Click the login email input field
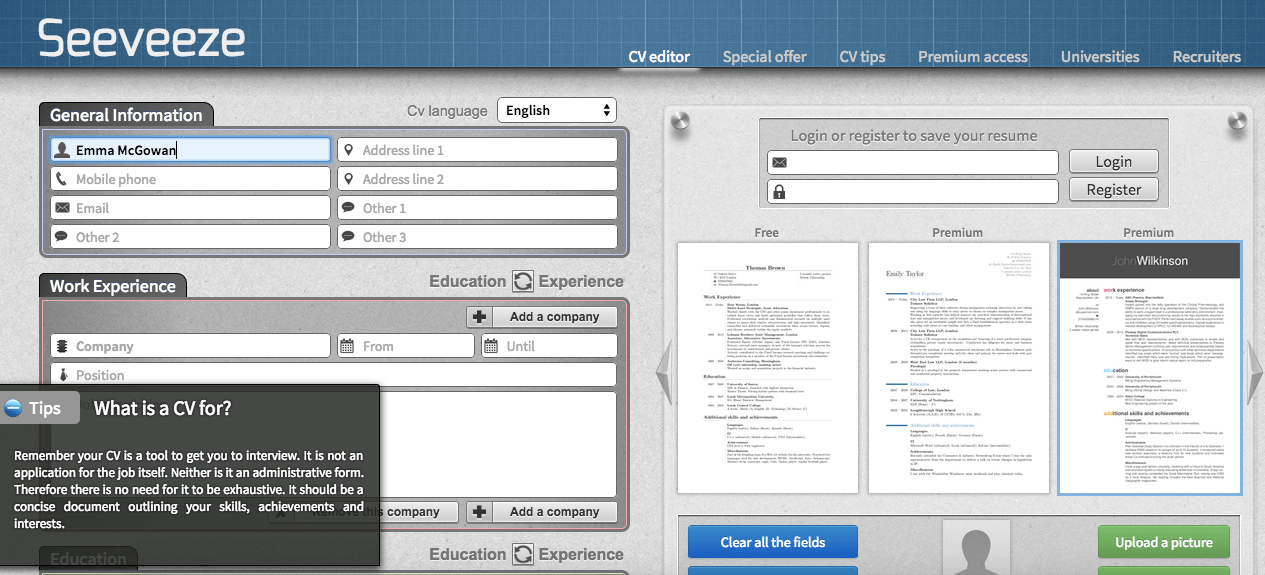Screen dimensions: 1265x575 tap(913, 162)
